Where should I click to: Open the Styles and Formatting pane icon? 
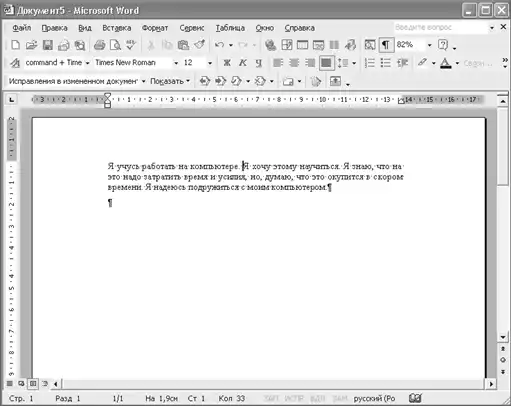[x=15, y=63]
